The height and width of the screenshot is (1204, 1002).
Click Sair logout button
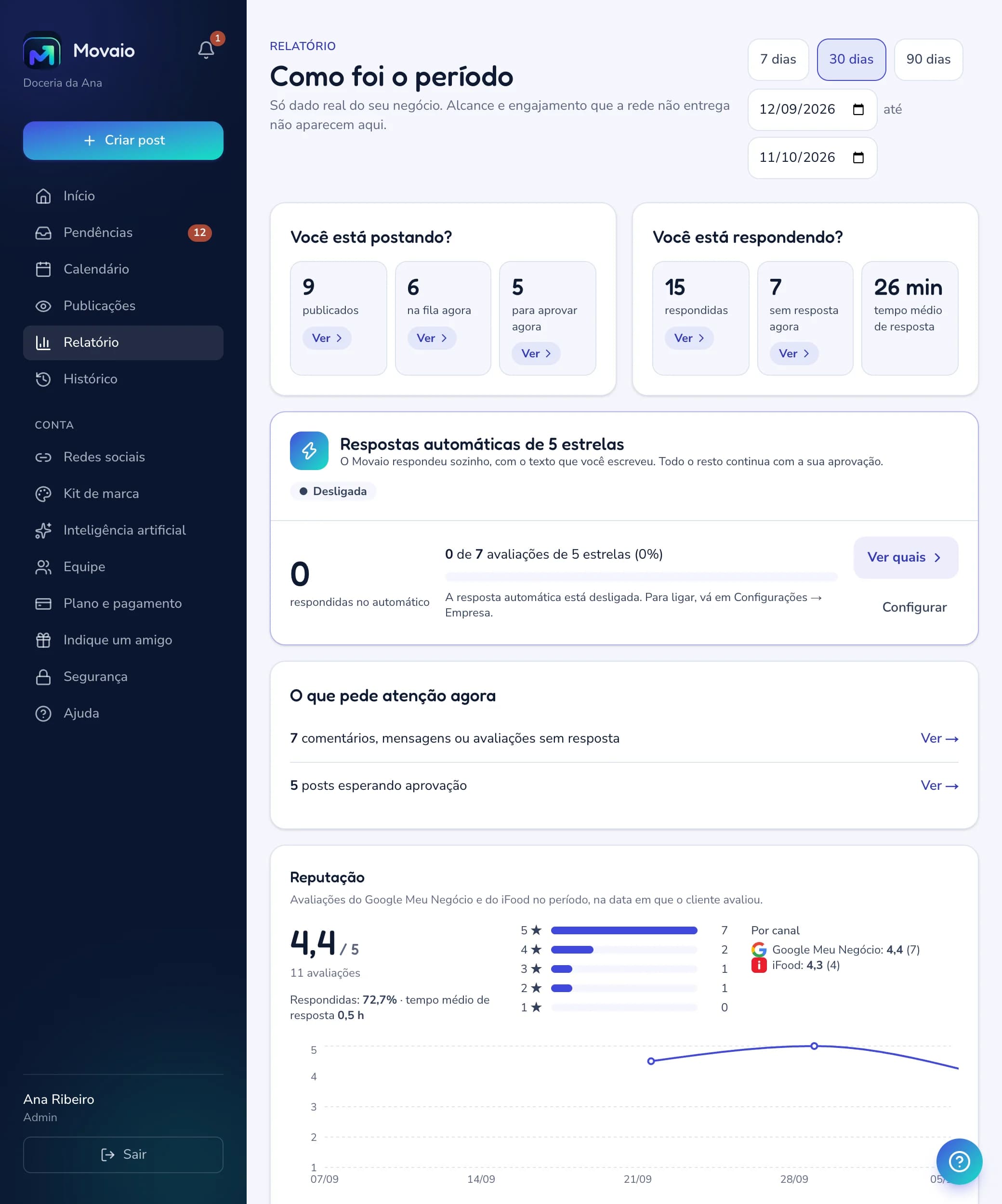pos(123,1155)
